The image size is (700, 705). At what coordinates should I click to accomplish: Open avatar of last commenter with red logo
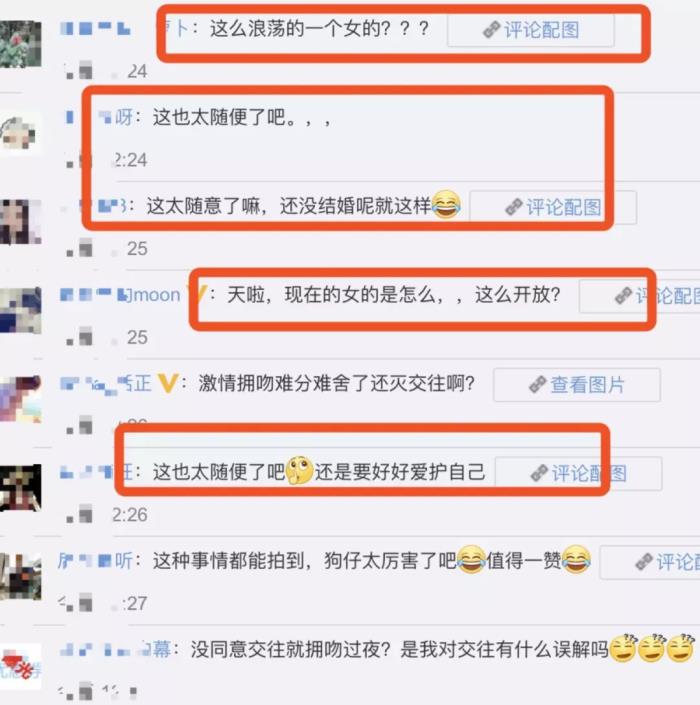(x=21, y=666)
